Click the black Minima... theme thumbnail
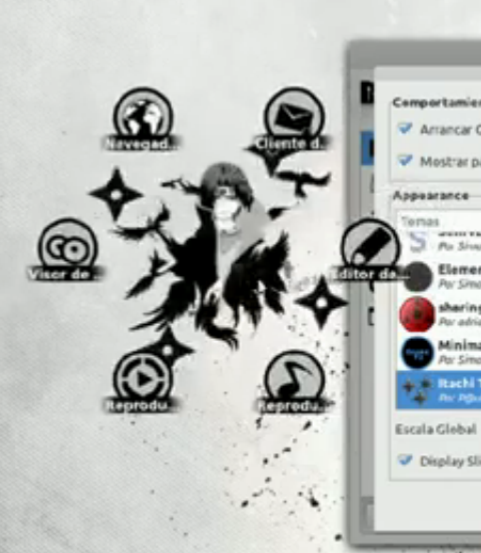This screenshot has height=553, width=481. pyautogui.click(x=417, y=353)
